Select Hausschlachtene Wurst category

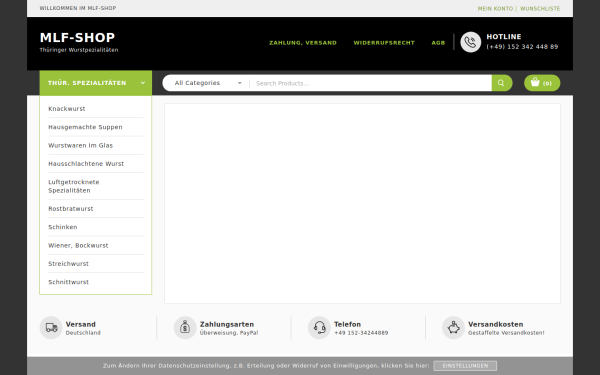click(x=86, y=164)
